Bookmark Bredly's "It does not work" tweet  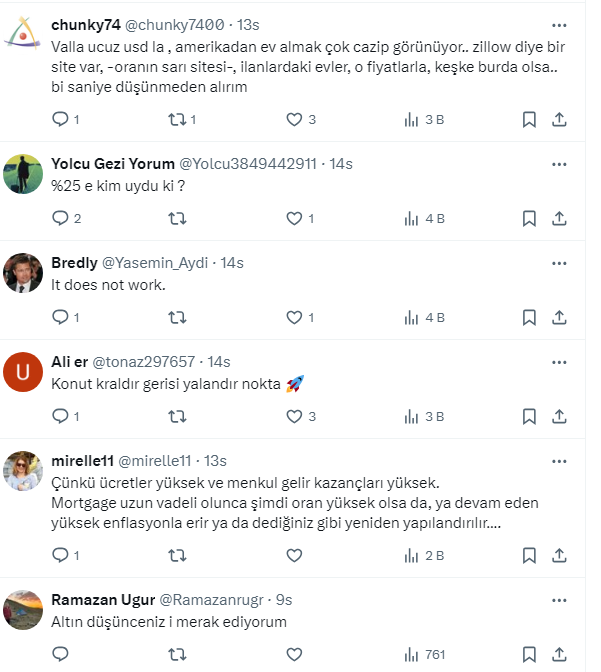coord(529,318)
